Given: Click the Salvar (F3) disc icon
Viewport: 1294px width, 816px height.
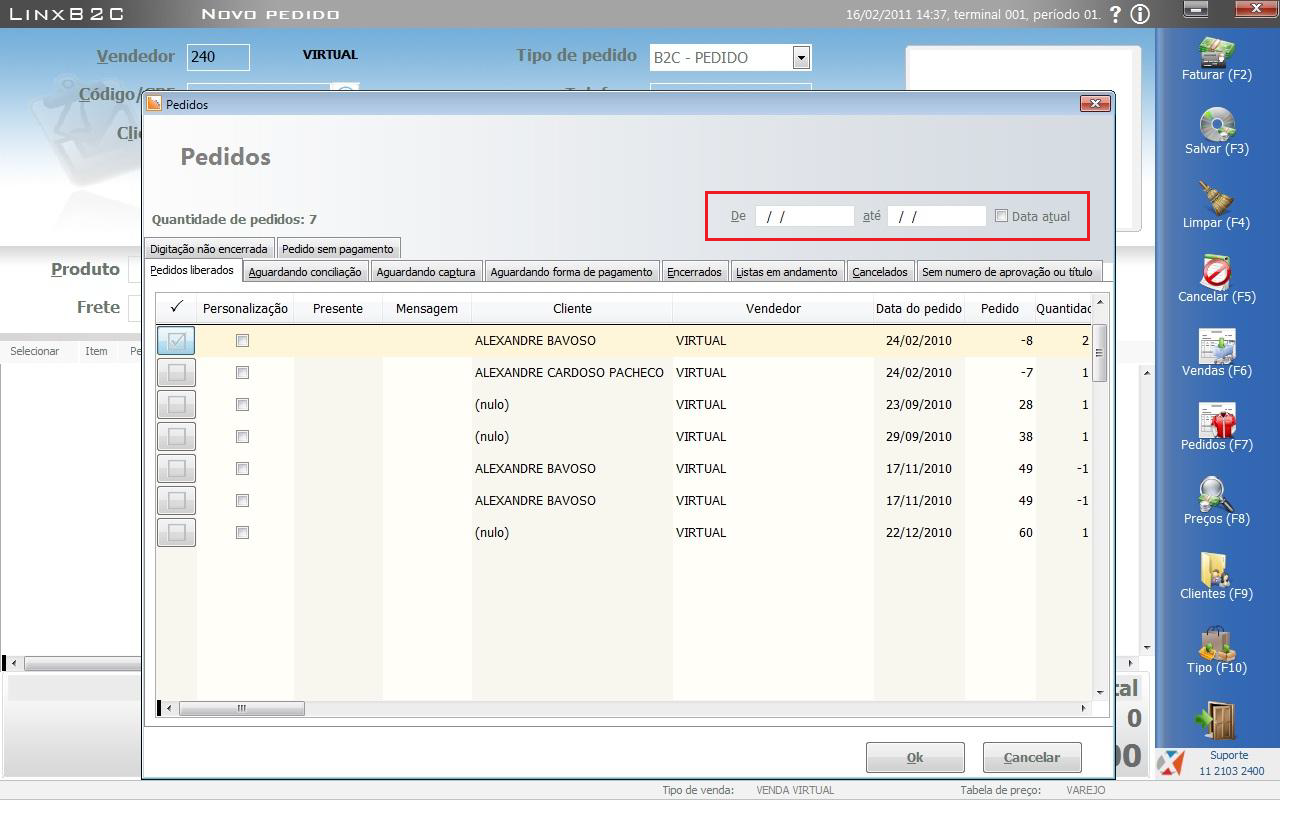Looking at the screenshot, I should click(1216, 125).
